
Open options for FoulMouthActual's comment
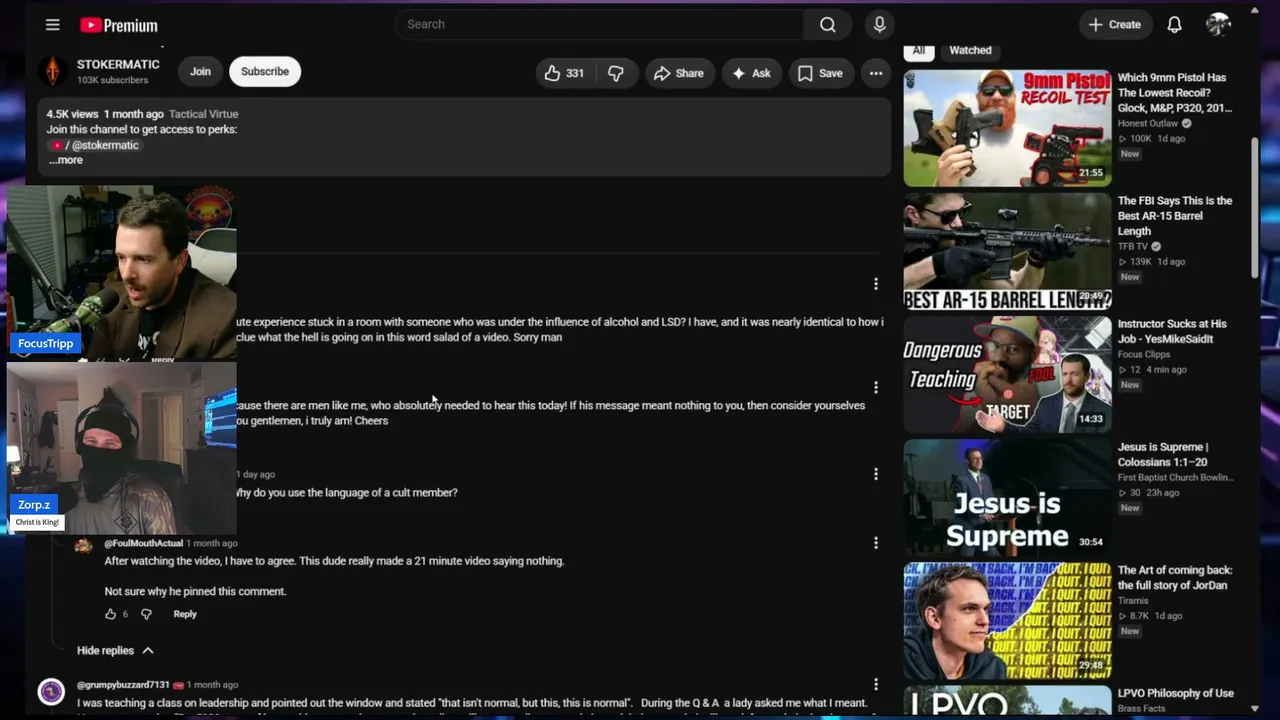pyautogui.click(x=876, y=543)
